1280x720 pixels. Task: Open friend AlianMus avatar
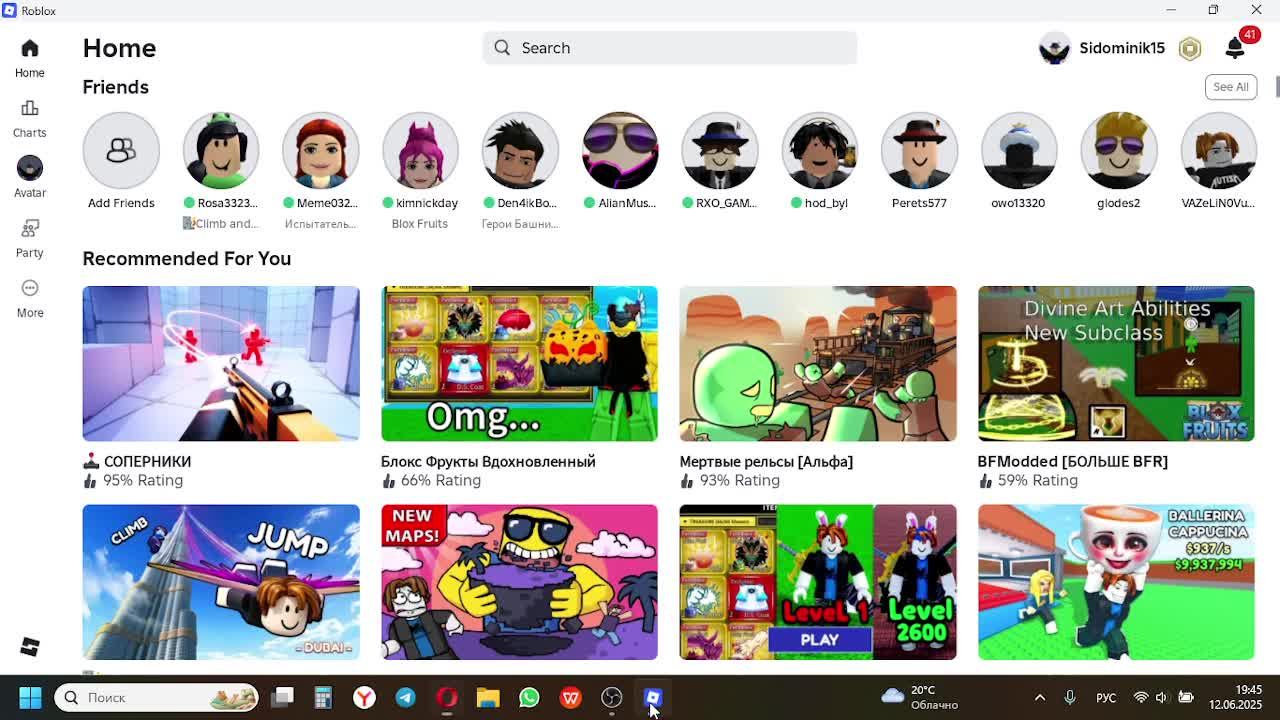(x=620, y=150)
